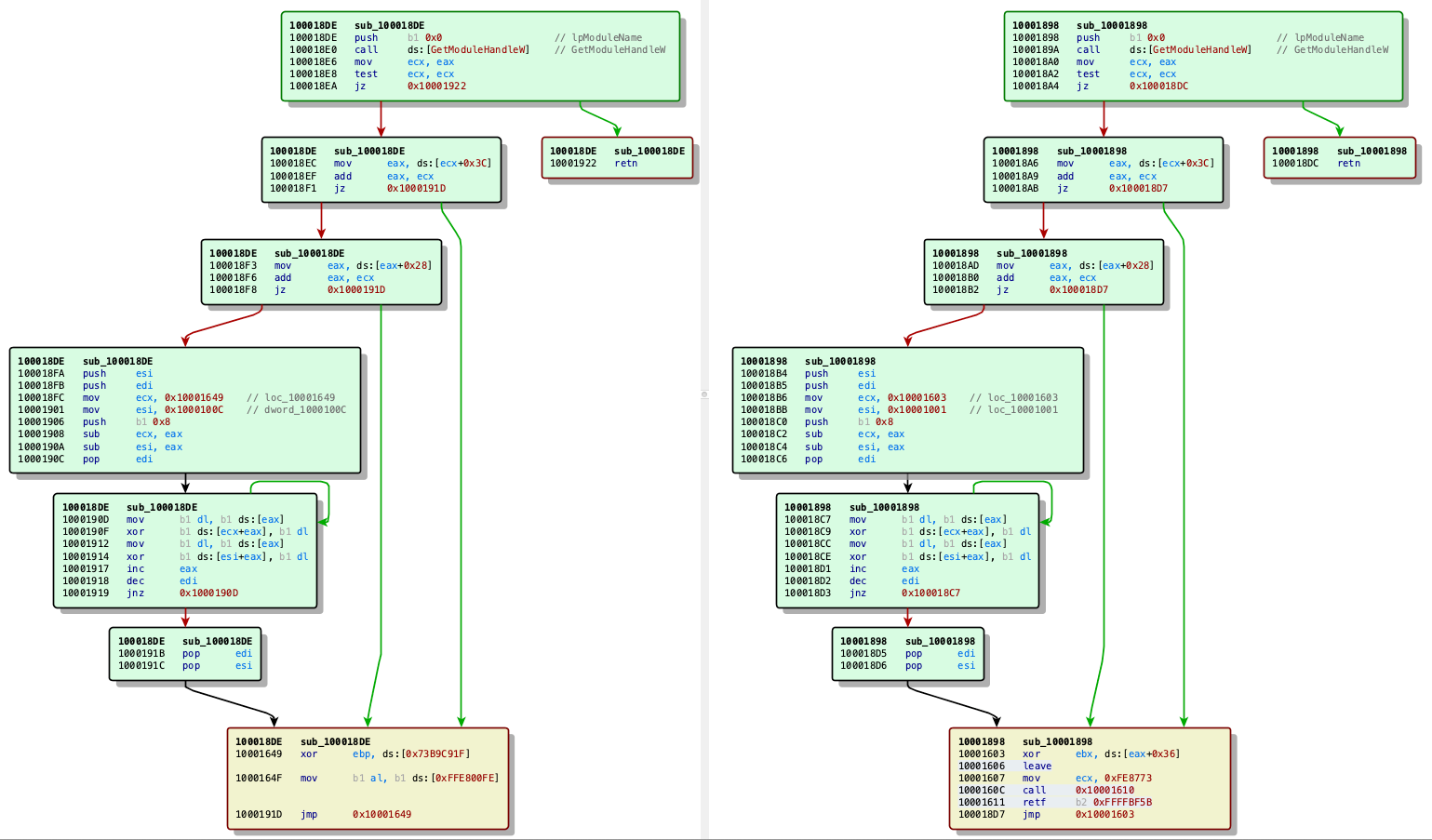1432x840 pixels.
Task: Click the xor ds:[ecx+eax] line at 1000190F
Action: pos(185,532)
